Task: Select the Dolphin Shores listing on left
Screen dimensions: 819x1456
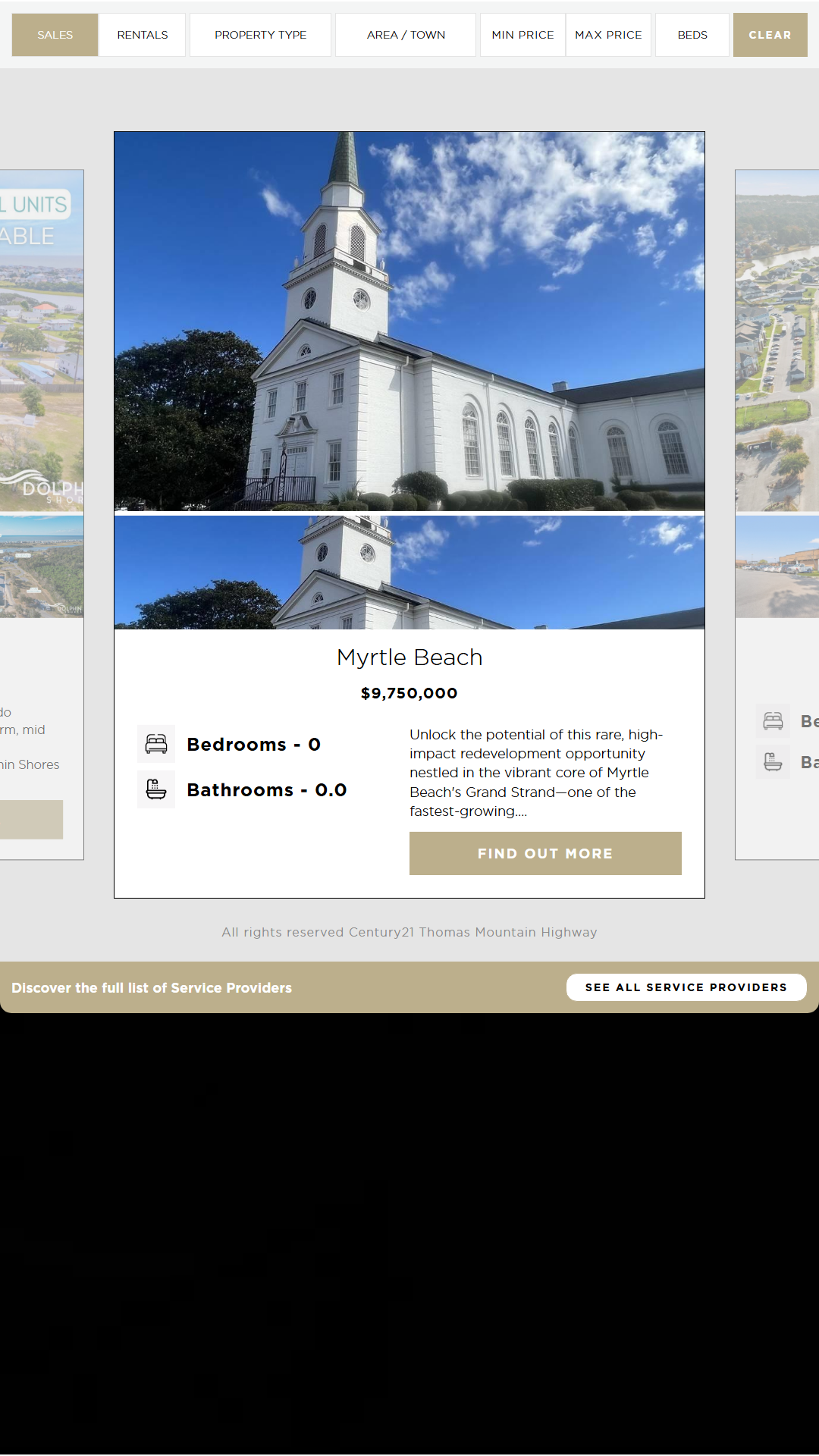Action: tap(42, 341)
